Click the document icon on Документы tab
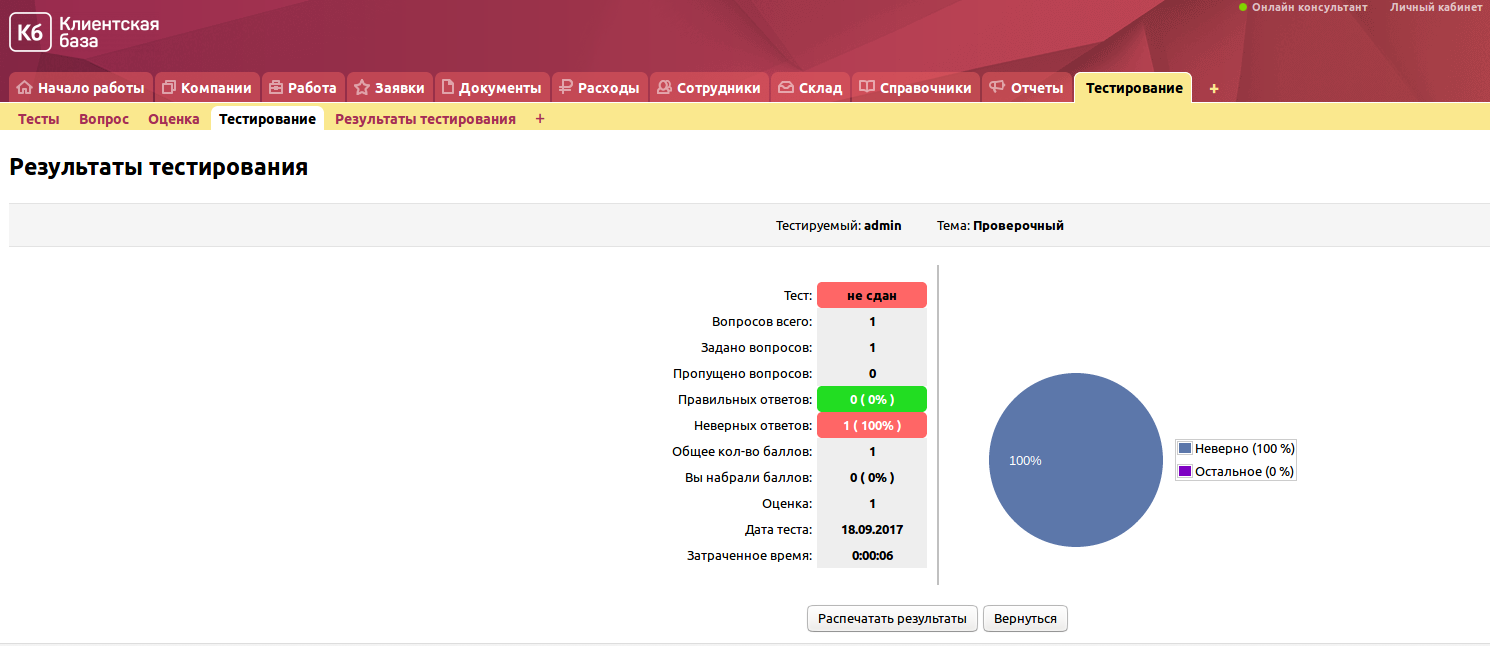Image resolution: width=1490 pixels, height=646 pixels. pos(448,88)
